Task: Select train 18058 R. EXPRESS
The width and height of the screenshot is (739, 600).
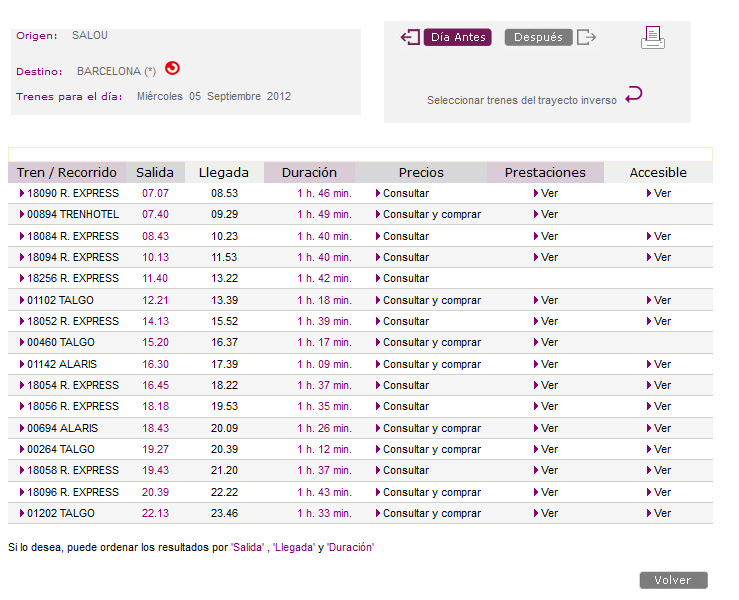Action: point(69,470)
